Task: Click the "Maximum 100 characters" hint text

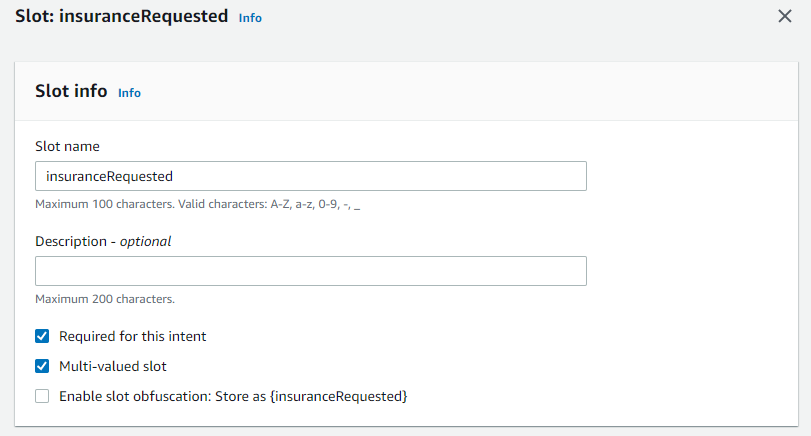Action: pos(197,204)
